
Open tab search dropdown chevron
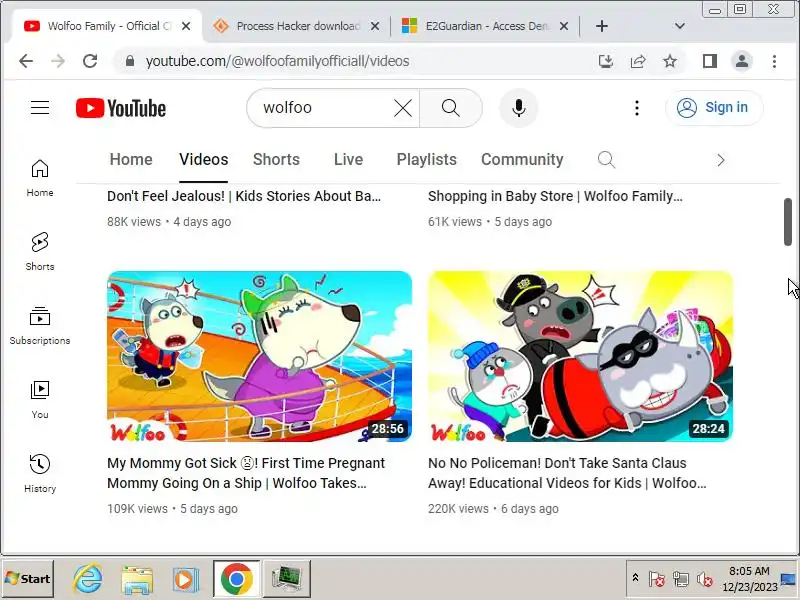[680, 26]
